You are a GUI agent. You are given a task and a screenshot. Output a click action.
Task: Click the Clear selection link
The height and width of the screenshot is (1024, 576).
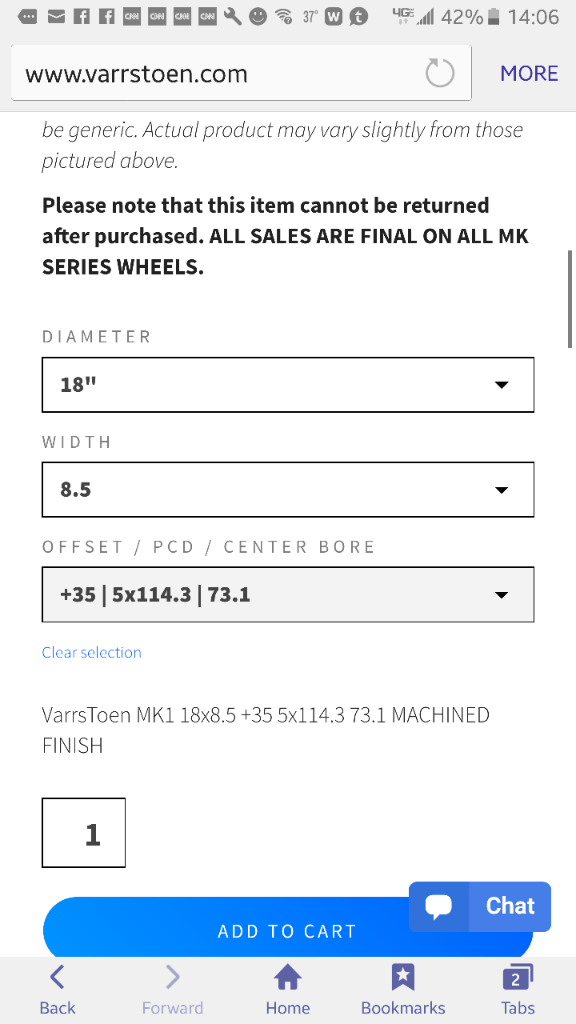[x=91, y=652]
